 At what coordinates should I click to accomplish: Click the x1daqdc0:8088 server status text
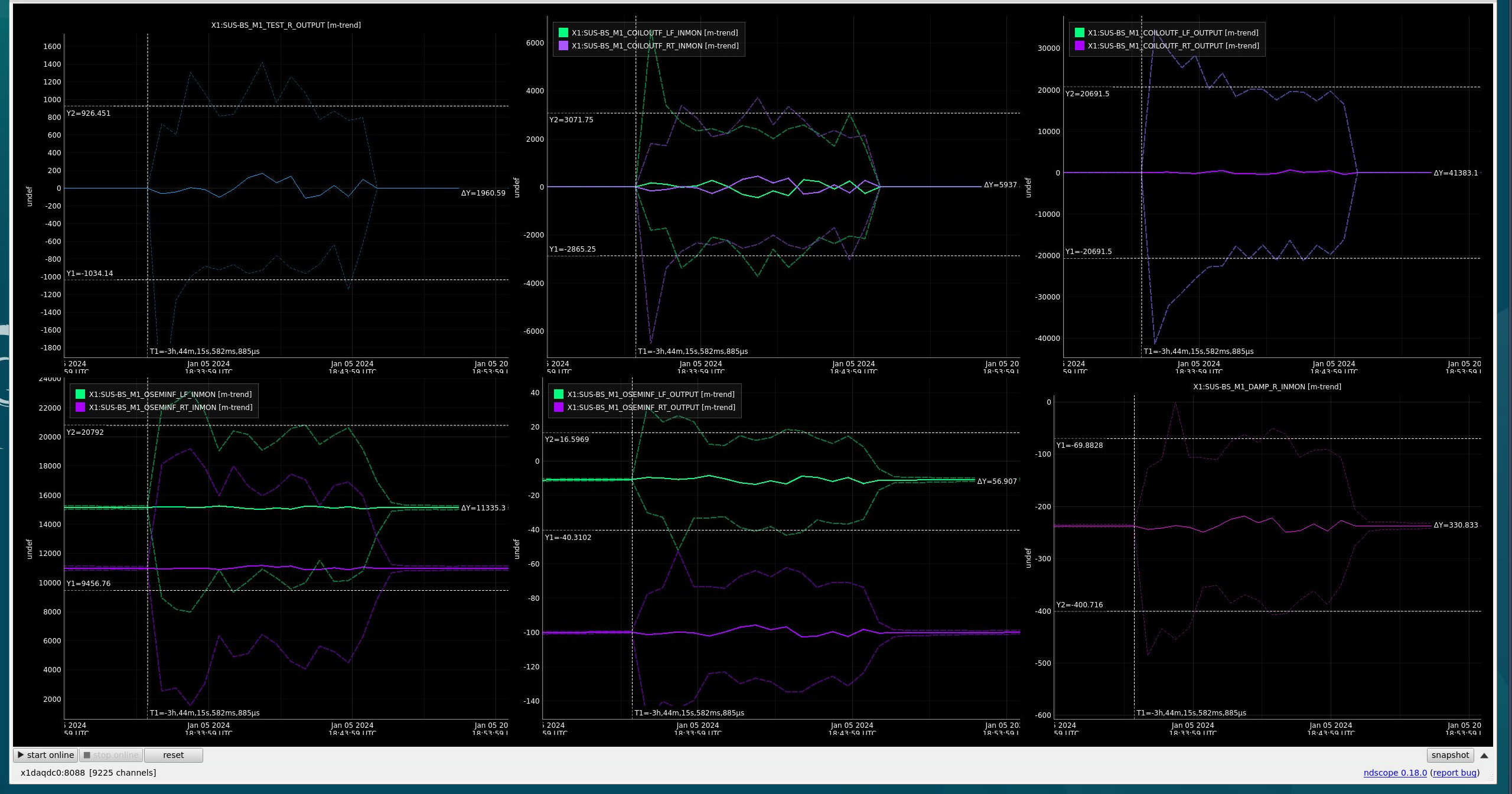tap(53, 773)
